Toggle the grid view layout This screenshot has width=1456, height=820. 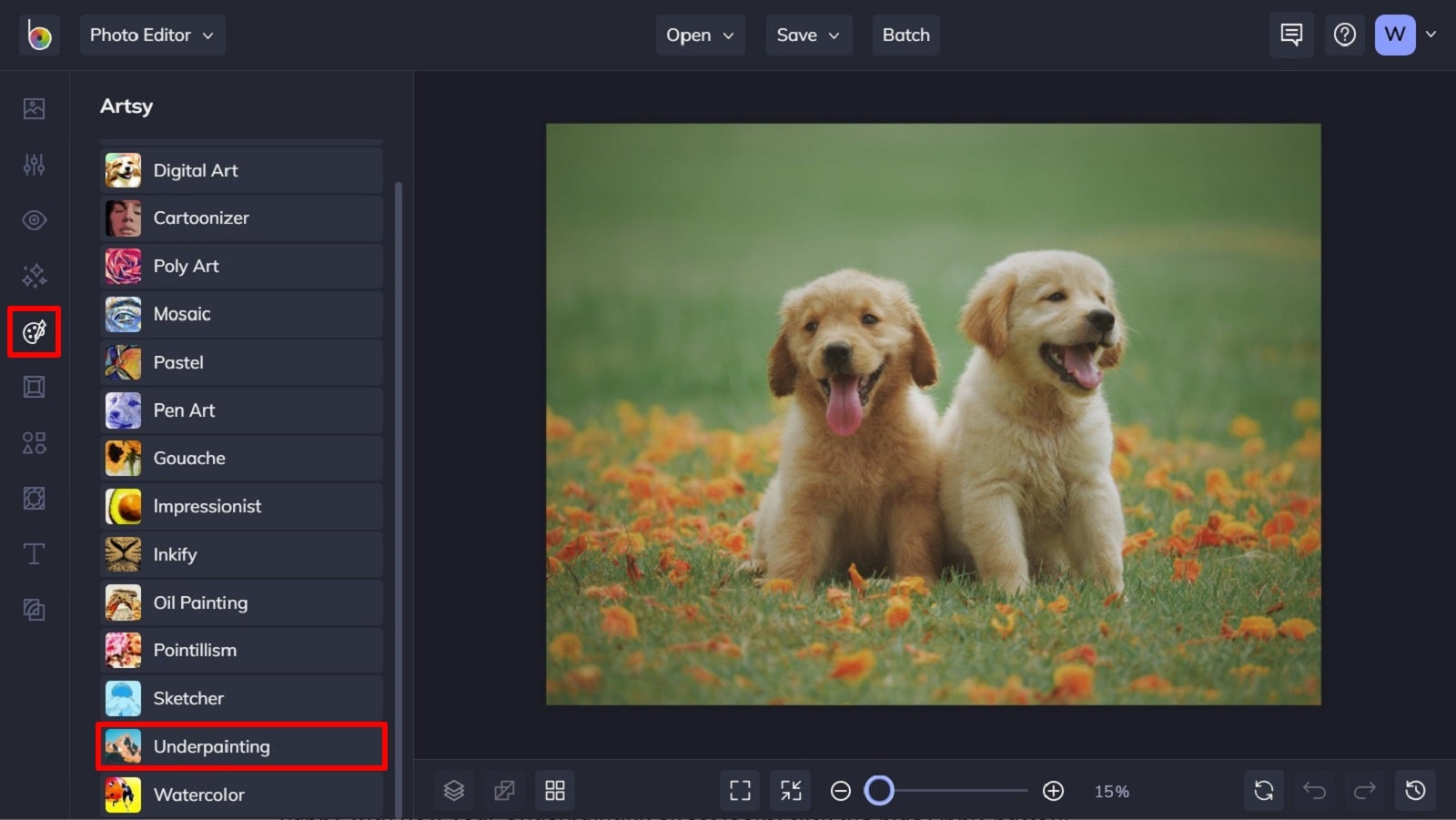click(555, 790)
